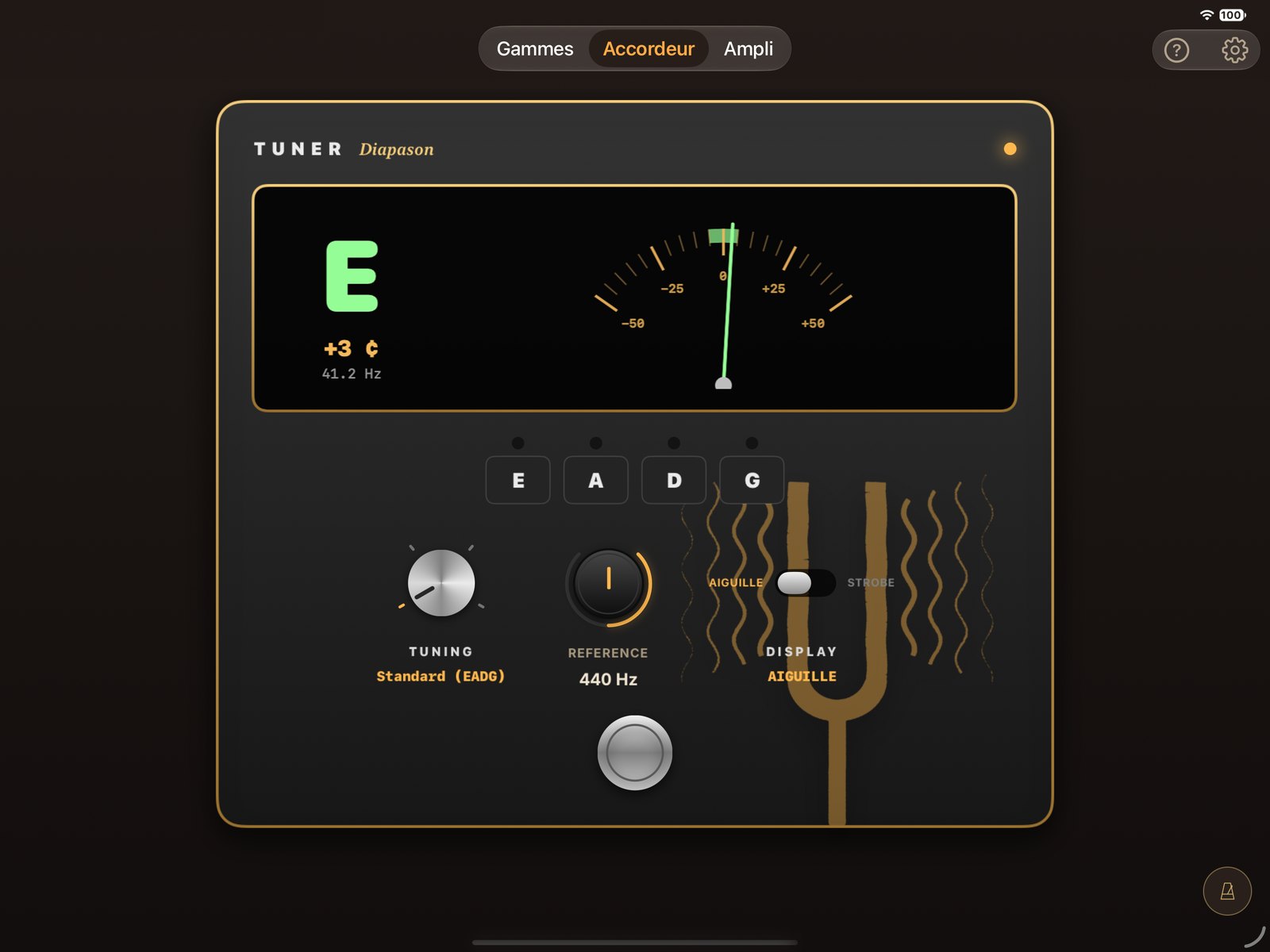Click the large green E note
The width and height of the screenshot is (1270, 952).
(x=352, y=276)
